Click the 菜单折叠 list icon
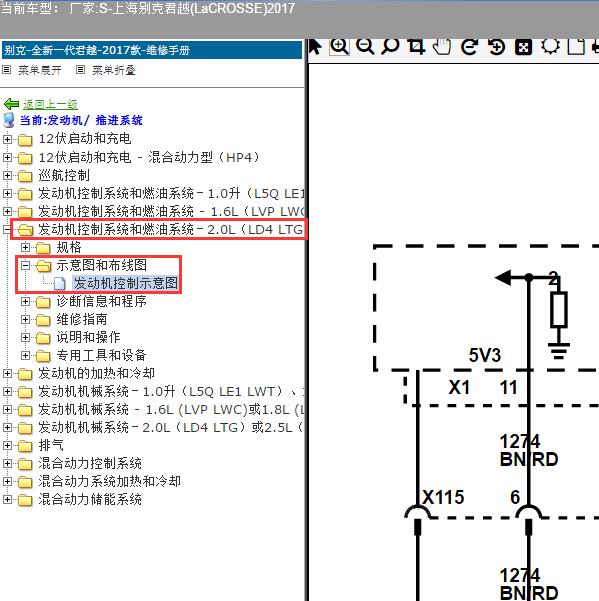 point(80,70)
